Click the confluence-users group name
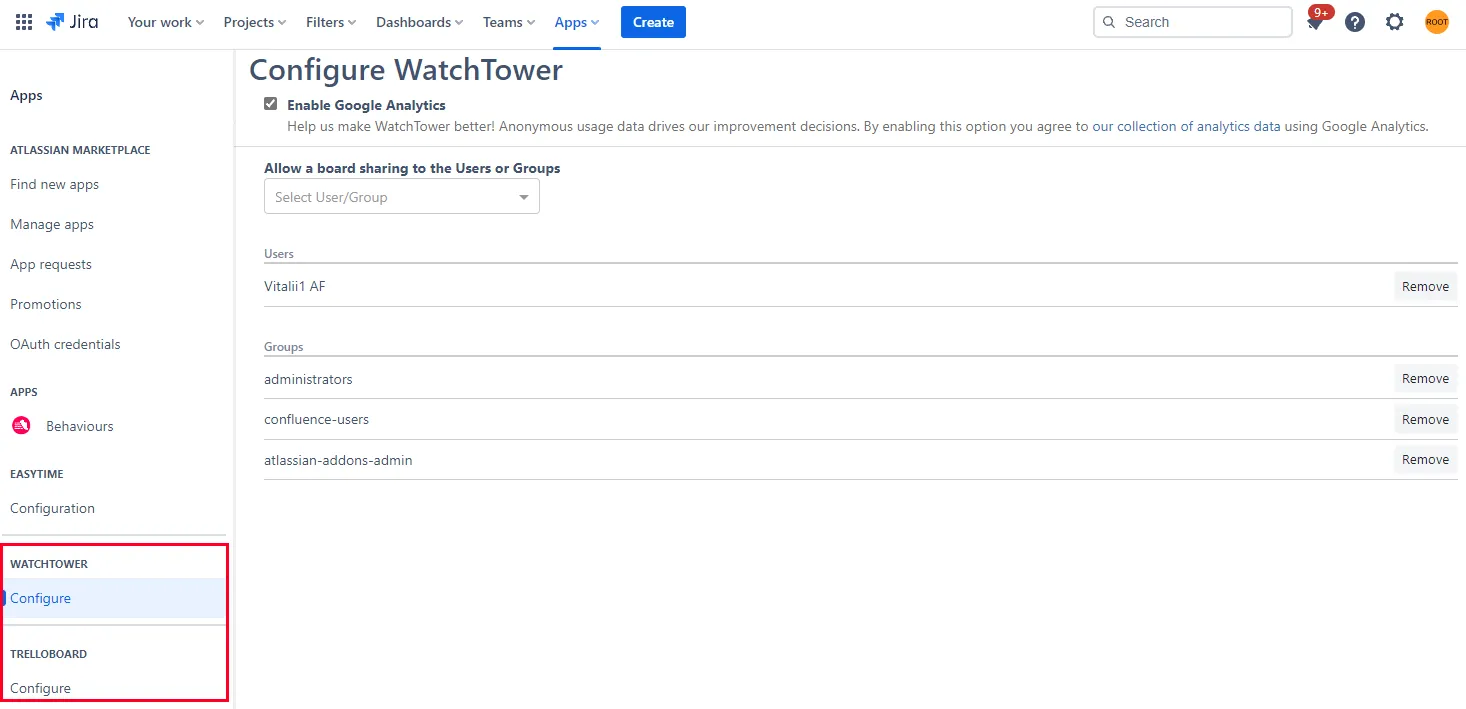The height and width of the screenshot is (709, 1466). (316, 419)
